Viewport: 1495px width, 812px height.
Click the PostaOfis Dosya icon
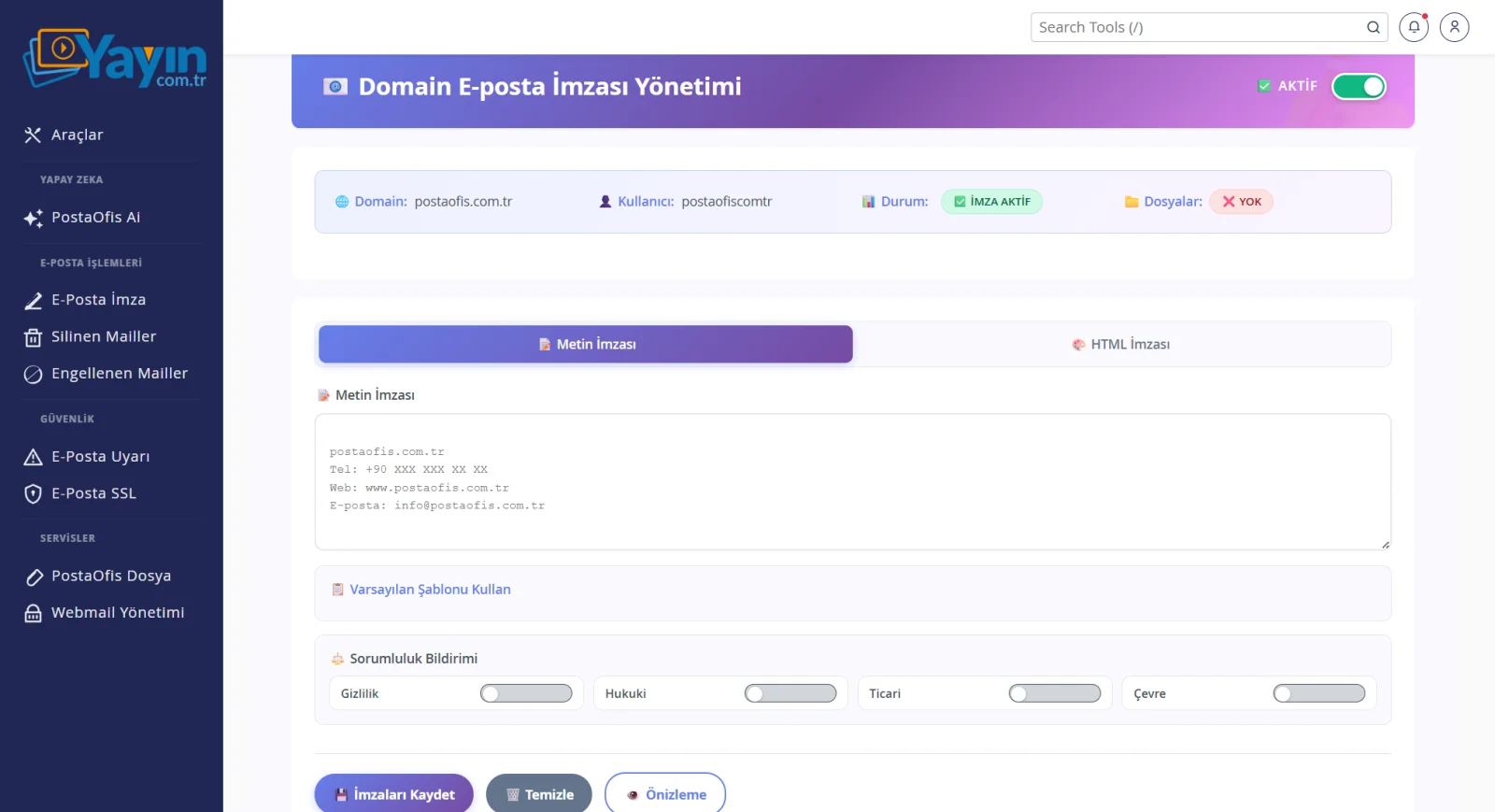[33, 577]
